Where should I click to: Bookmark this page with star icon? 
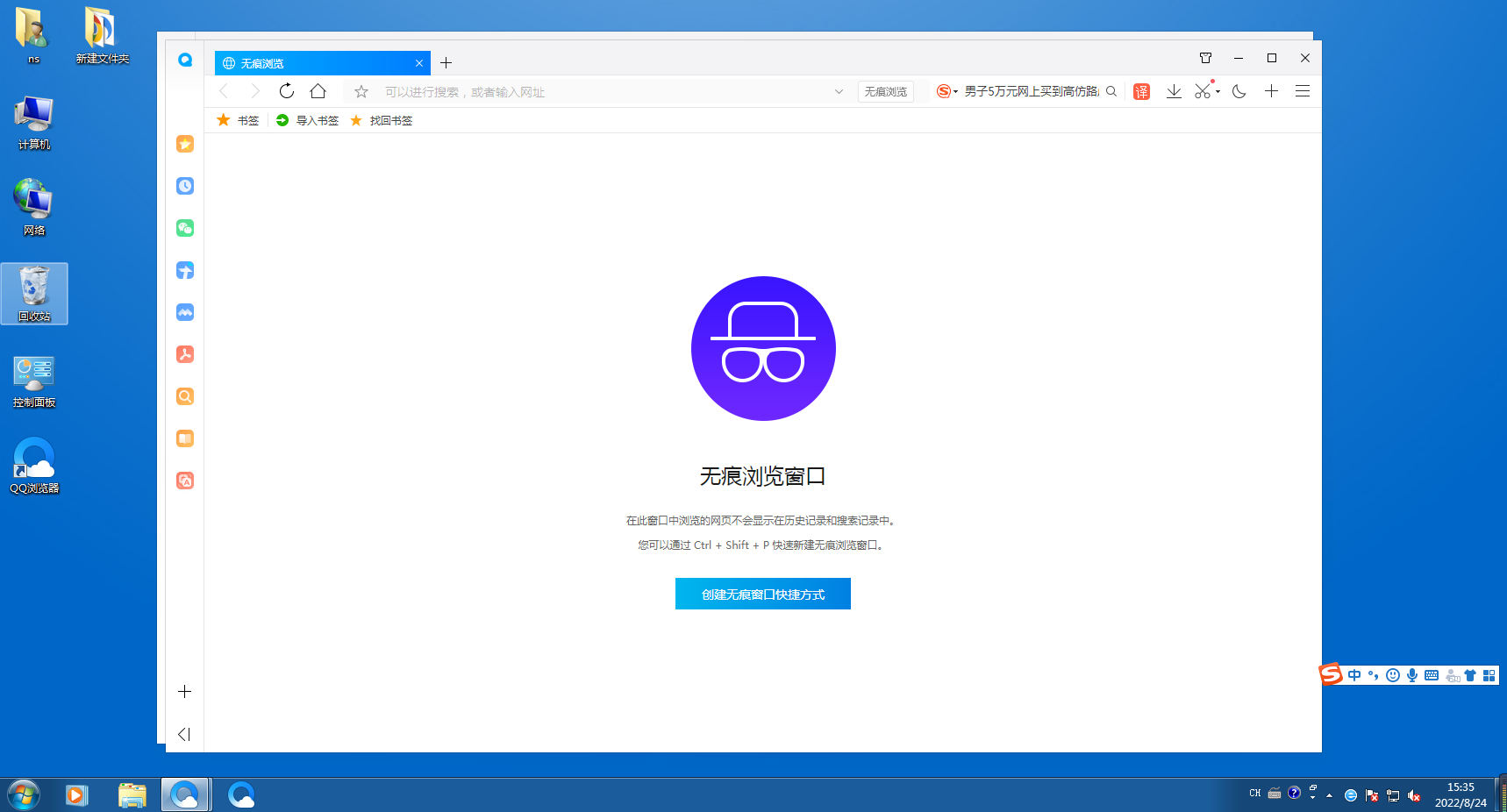click(x=361, y=91)
